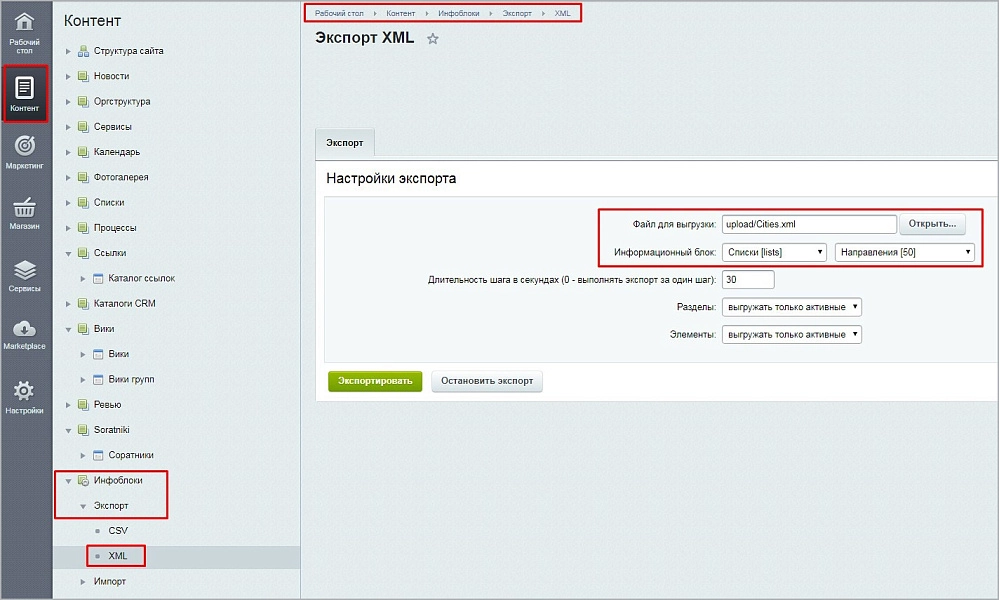Open the Списки [lists] type dropdown
The height and width of the screenshot is (600, 999).
click(x=774, y=252)
